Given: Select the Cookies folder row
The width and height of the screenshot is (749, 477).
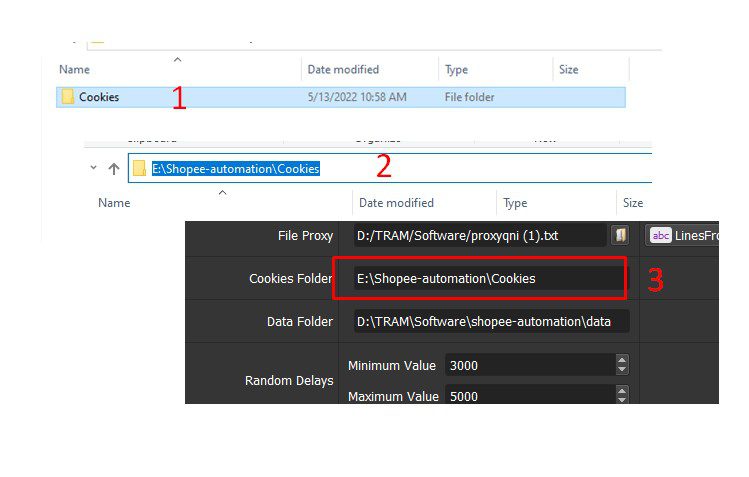Looking at the screenshot, I should pos(341,97).
